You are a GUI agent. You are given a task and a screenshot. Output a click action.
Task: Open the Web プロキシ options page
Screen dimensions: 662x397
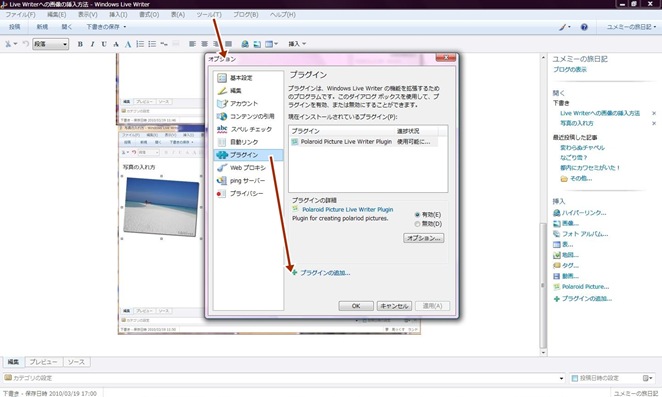pyautogui.click(x=248, y=168)
